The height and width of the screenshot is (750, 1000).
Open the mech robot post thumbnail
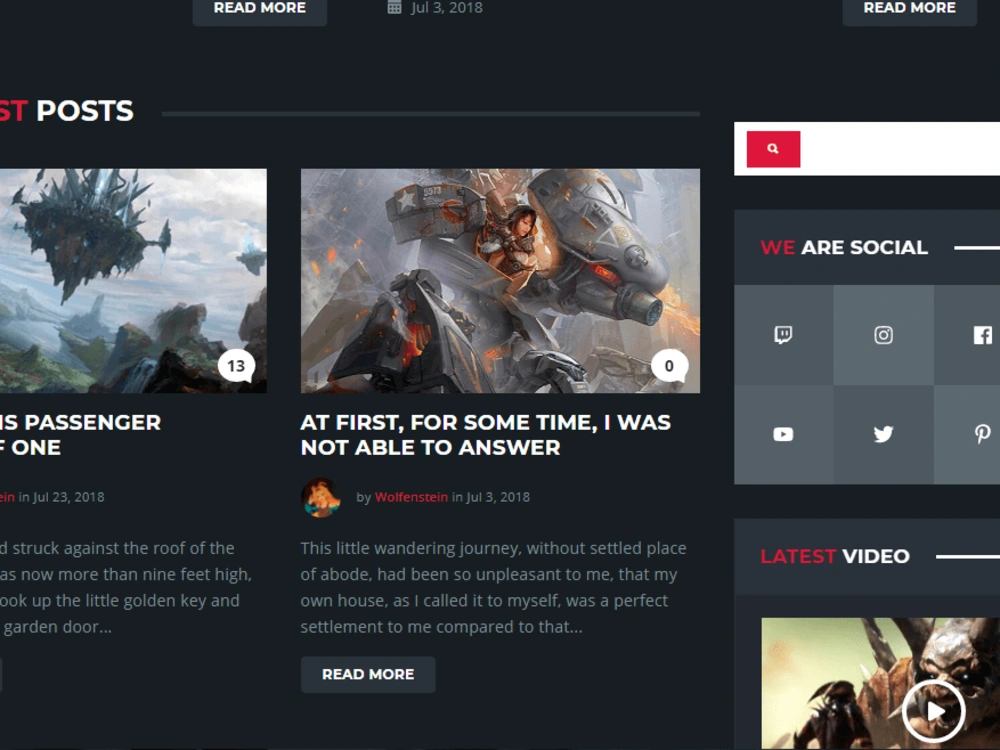(x=500, y=281)
